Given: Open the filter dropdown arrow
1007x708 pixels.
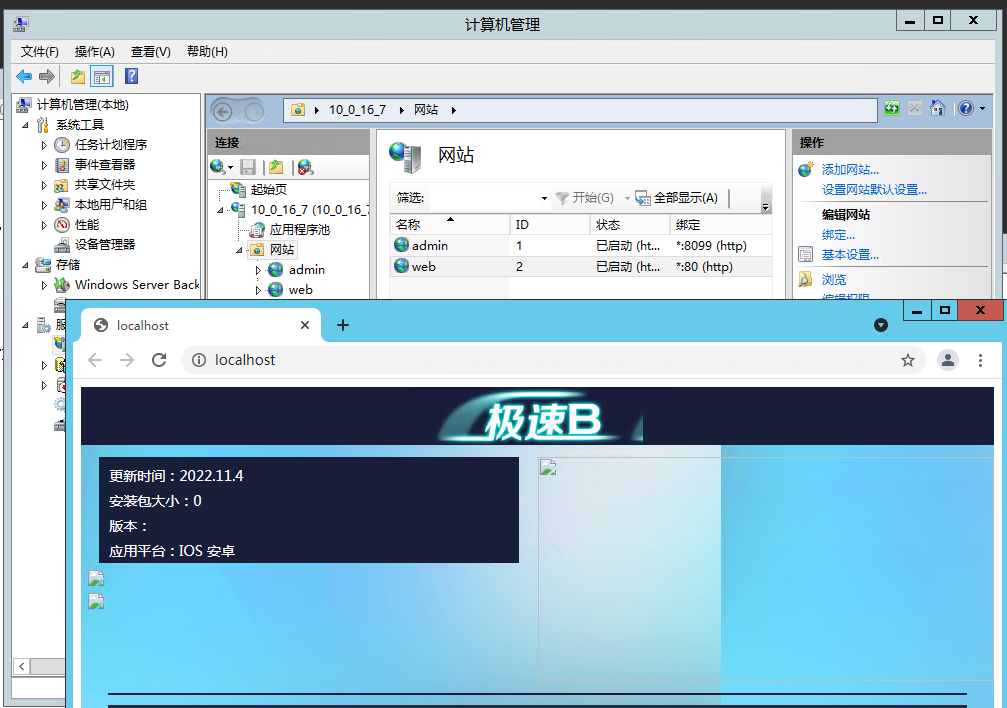Looking at the screenshot, I should pos(544,198).
